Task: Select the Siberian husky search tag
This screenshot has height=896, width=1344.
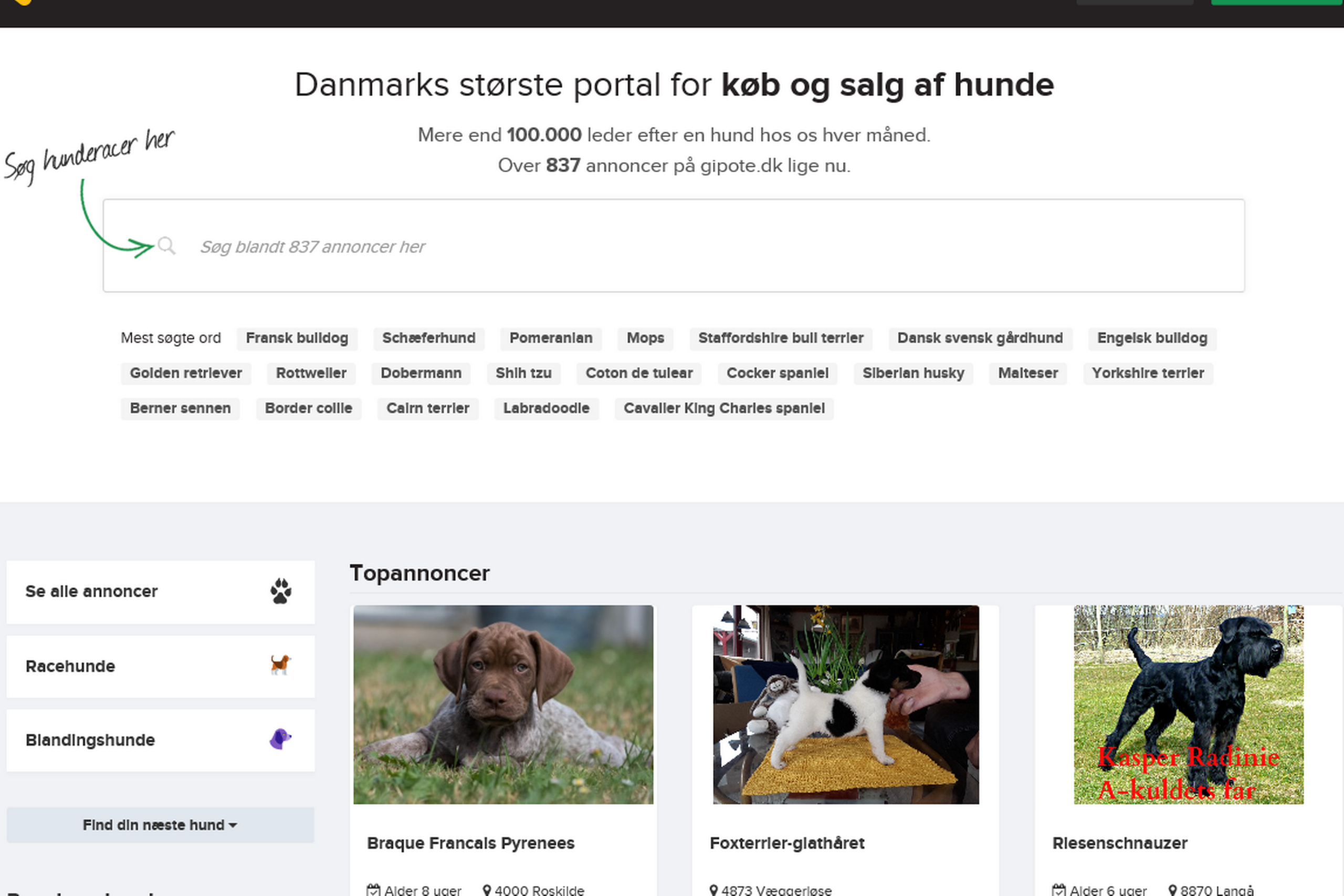Action: coord(913,373)
